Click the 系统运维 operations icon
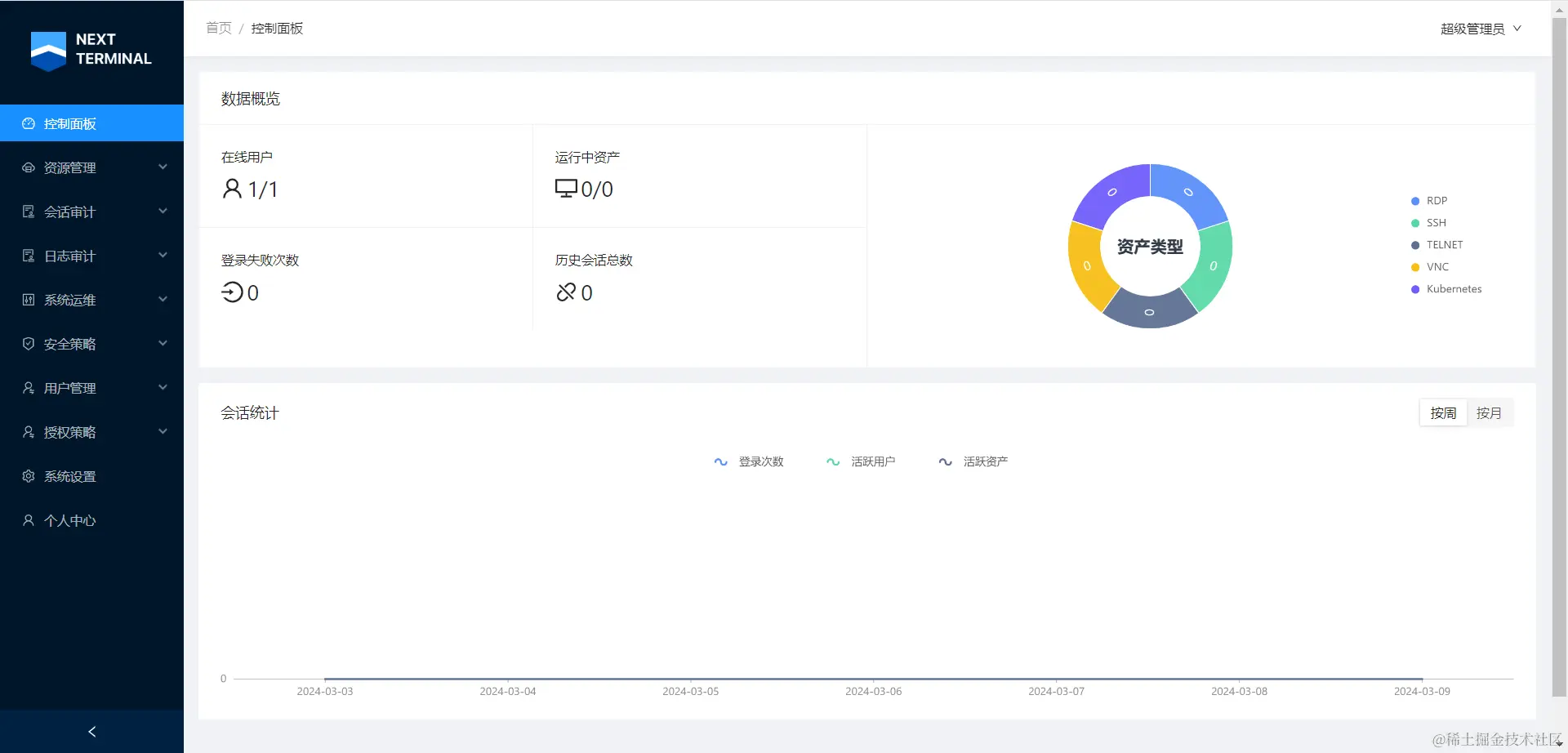Image resolution: width=1568 pixels, height=753 pixels. pos(29,300)
